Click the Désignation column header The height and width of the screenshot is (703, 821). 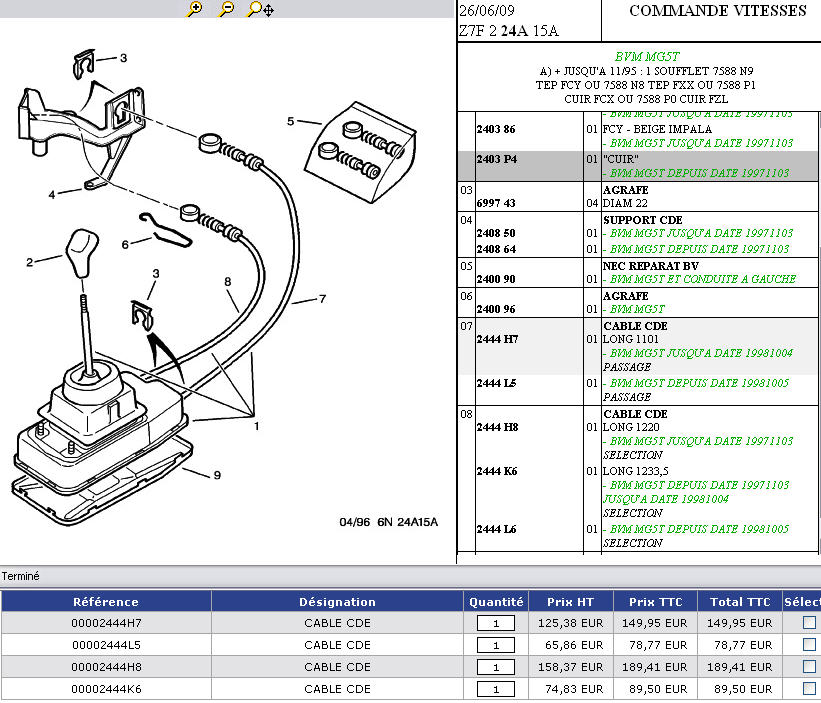pos(337,602)
